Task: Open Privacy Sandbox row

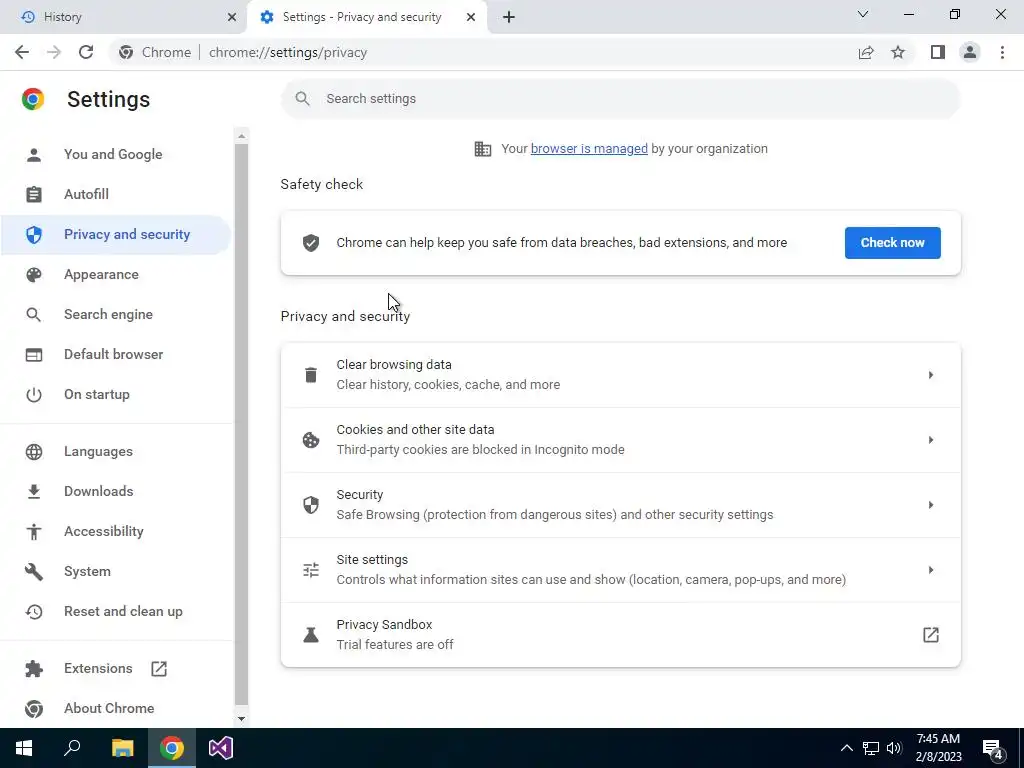Action: pos(620,635)
